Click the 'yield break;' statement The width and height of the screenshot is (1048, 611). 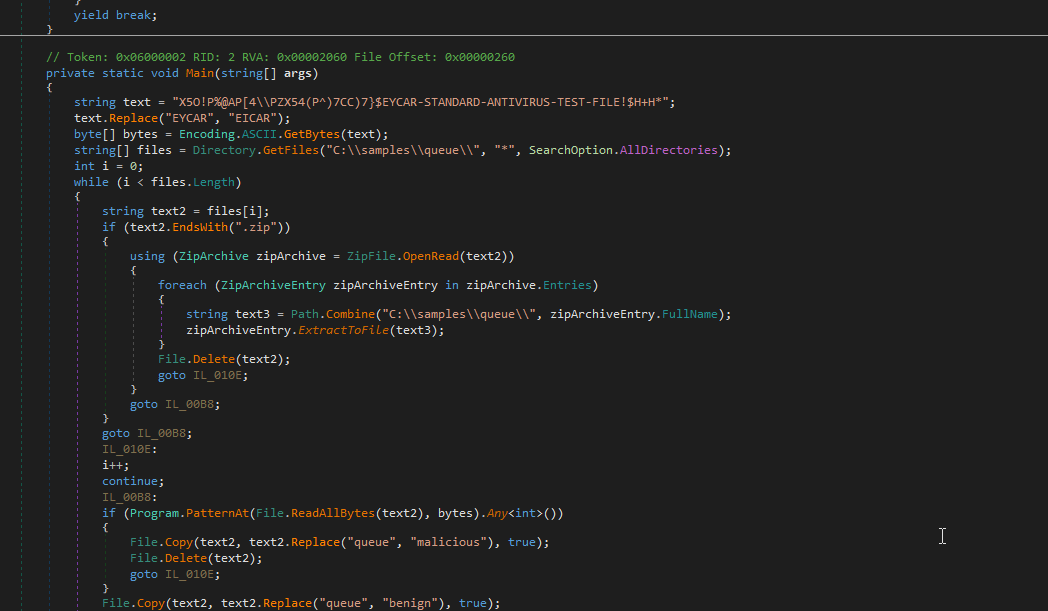pos(116,15)
